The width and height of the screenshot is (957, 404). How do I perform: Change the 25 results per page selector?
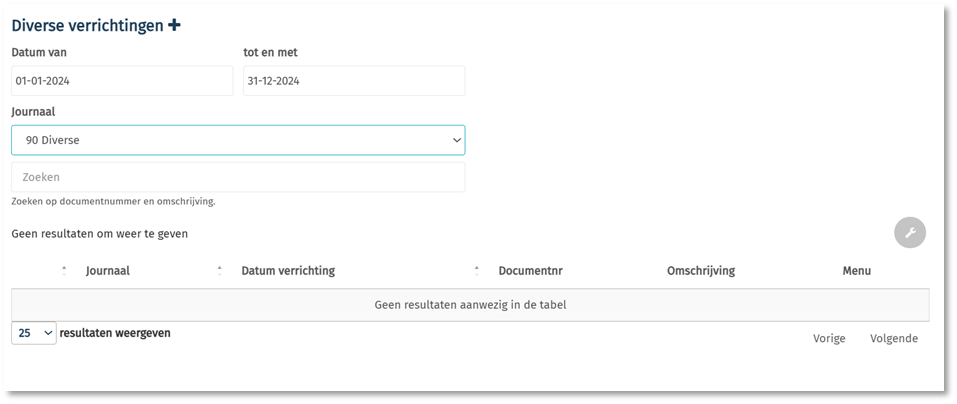tap(34, 333)
